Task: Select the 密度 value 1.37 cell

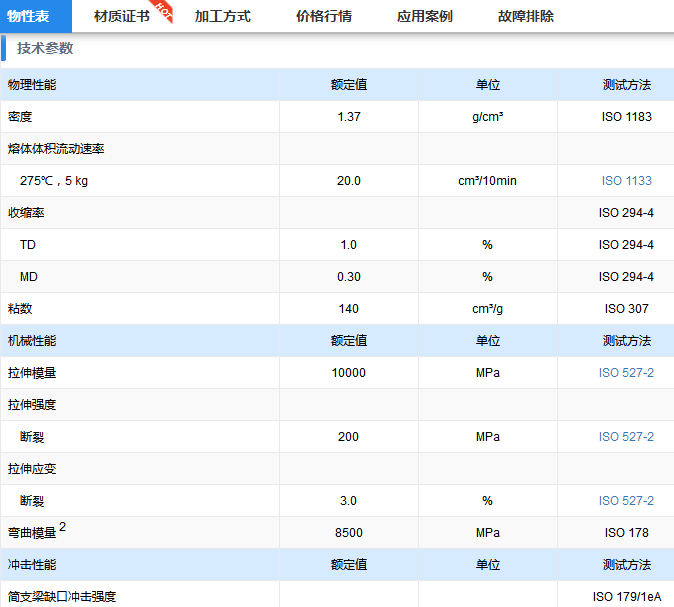Action: coord(349,117)
